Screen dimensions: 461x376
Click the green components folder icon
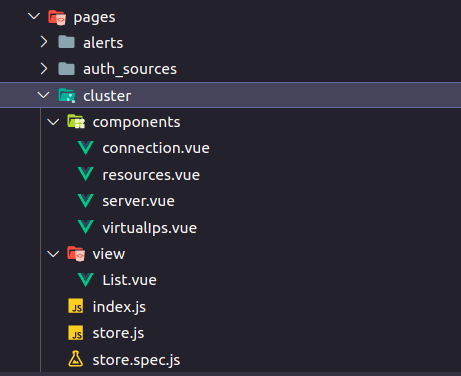click(x=76, y=122)
